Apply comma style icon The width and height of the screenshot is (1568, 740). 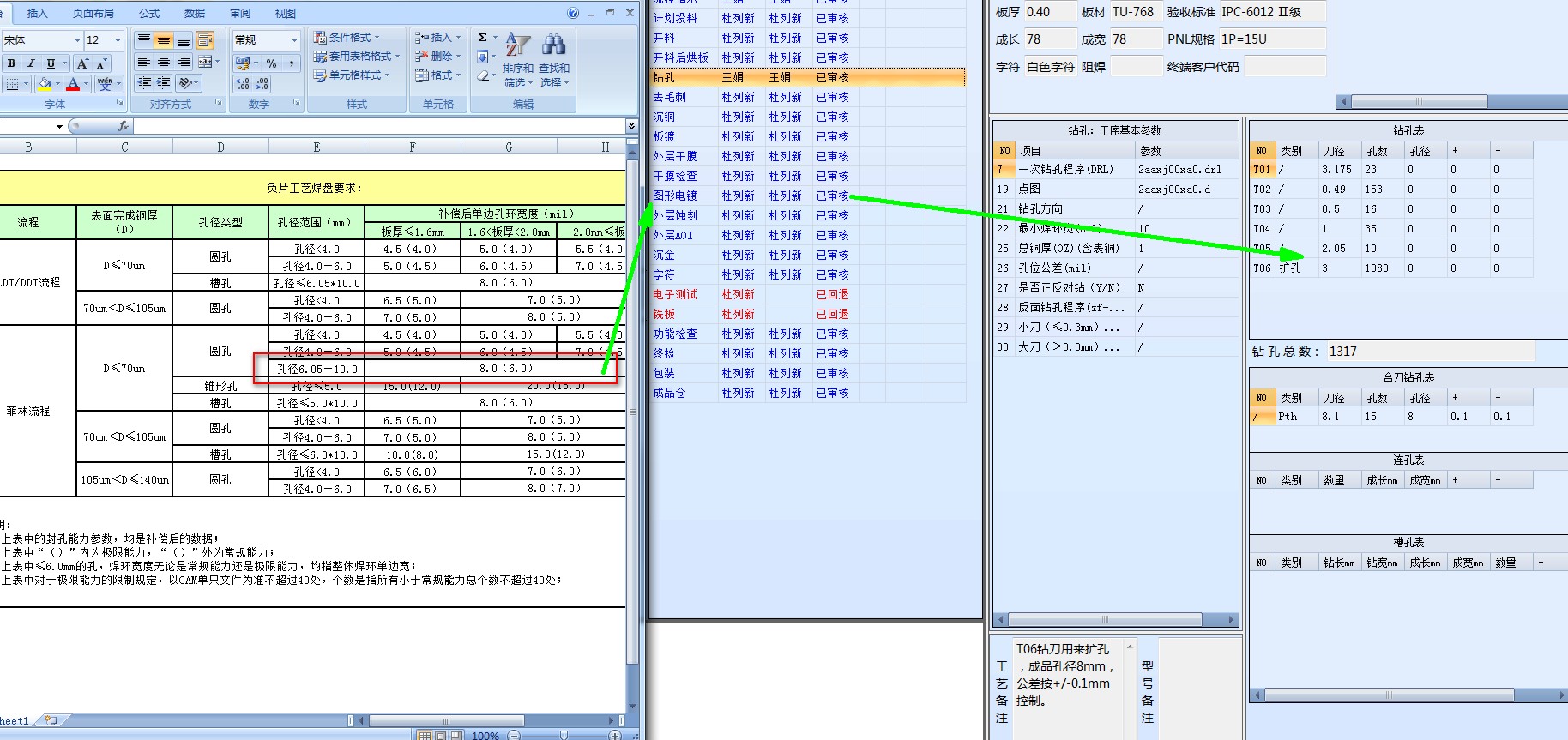pyautogui.click(x=292, y=63)
